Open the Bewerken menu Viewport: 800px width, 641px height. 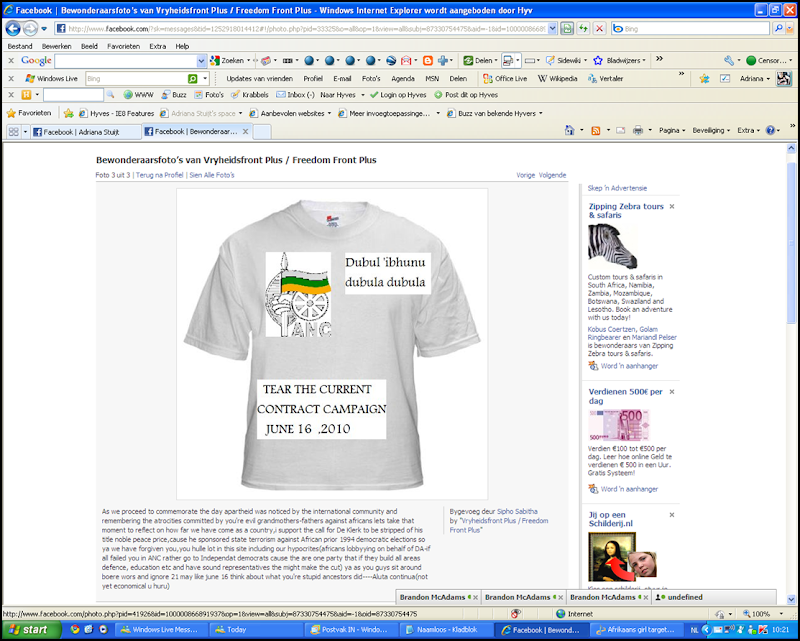(x=57, y=46)
